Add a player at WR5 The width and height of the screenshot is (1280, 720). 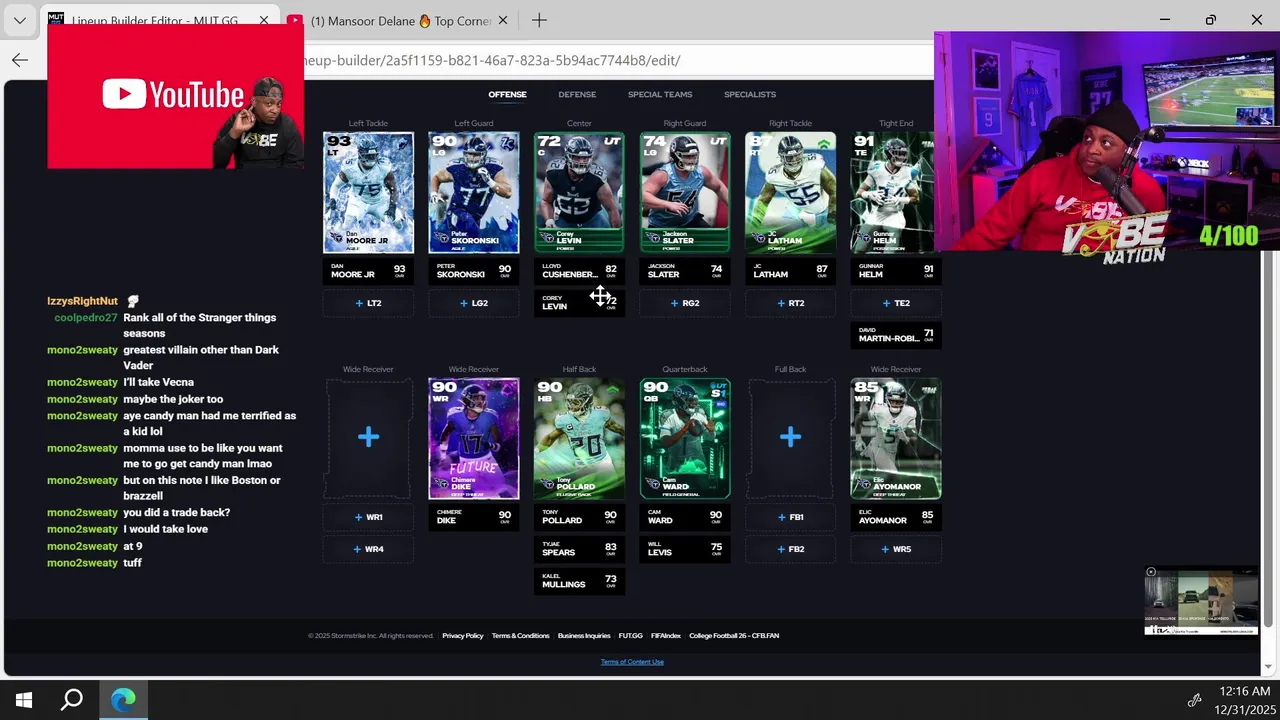coord(896,549)
